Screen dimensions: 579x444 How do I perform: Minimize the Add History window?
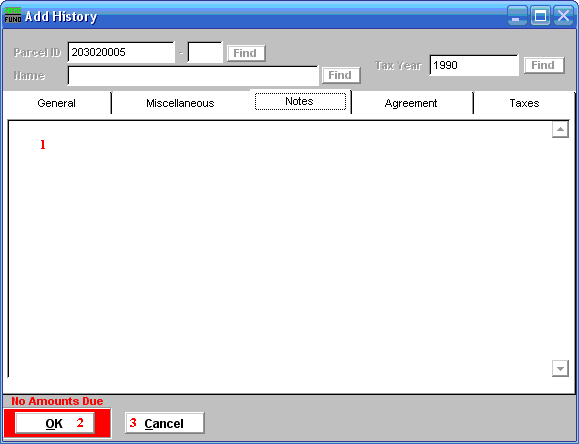point(517,16)
